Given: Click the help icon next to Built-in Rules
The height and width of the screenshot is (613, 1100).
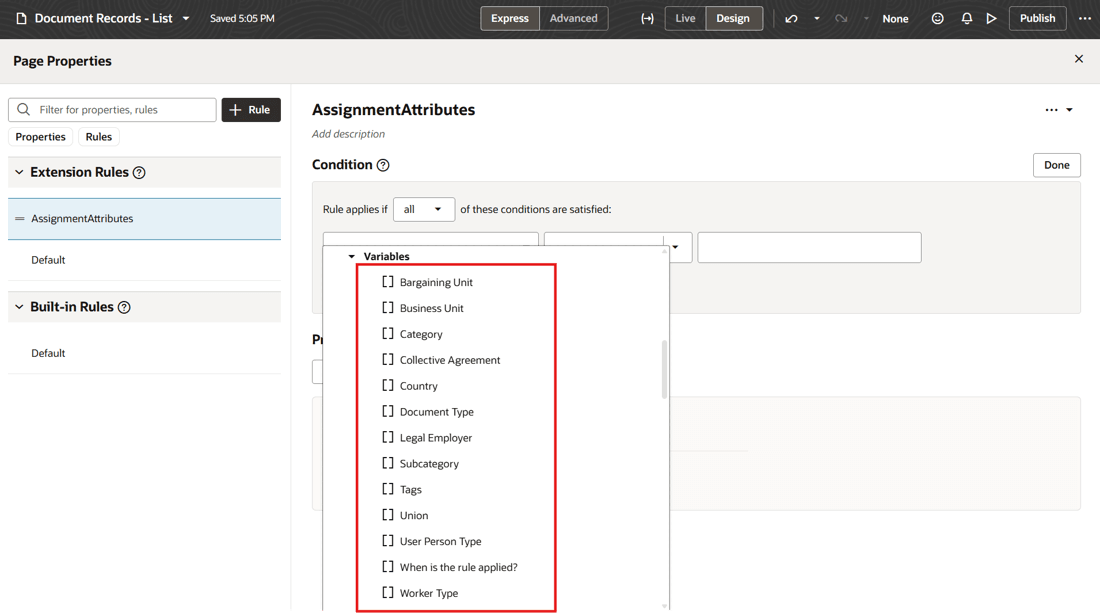Looking at the screenshot, I should pos(124,307).
